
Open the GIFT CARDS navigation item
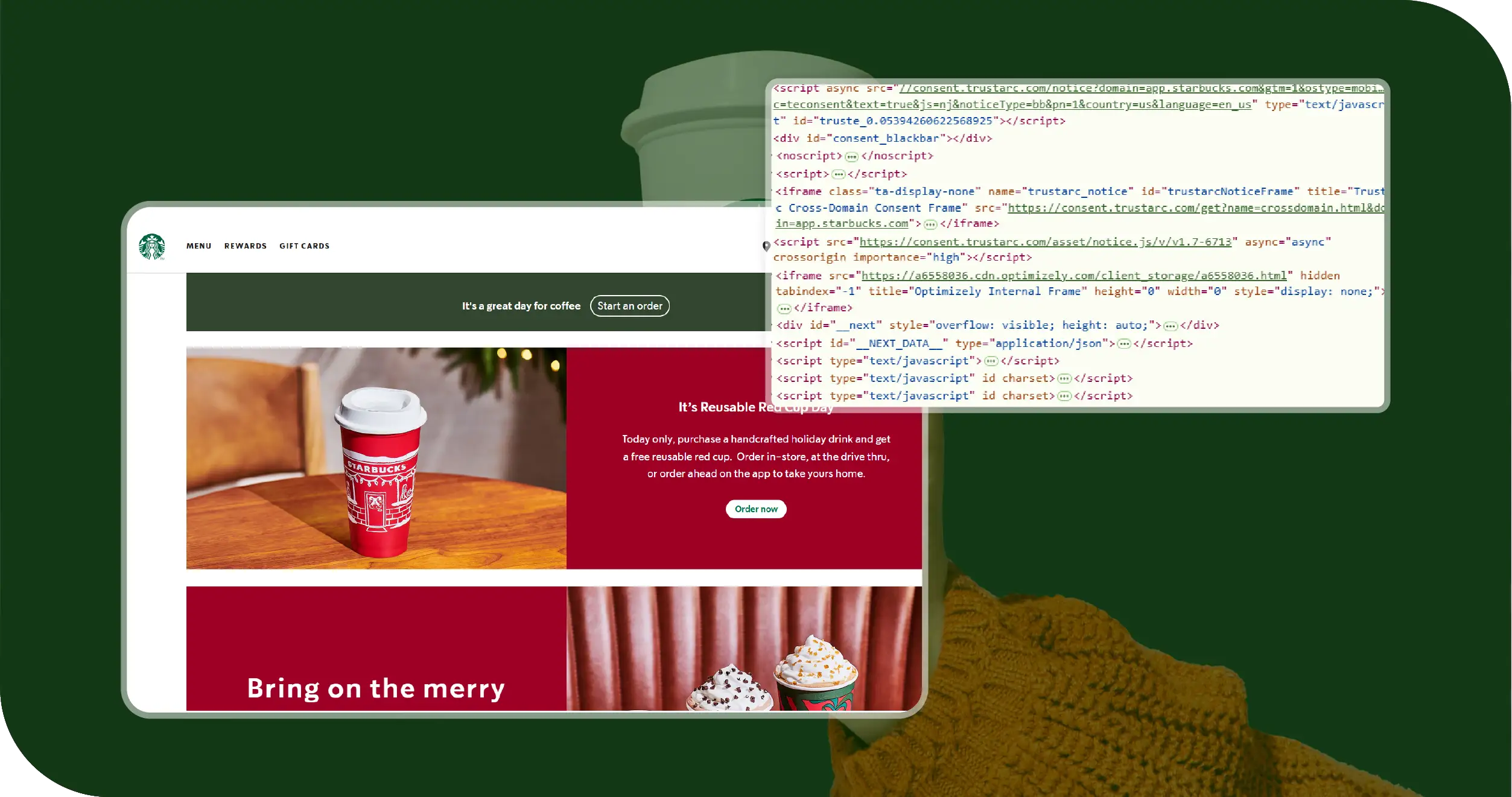coord(304,246)
